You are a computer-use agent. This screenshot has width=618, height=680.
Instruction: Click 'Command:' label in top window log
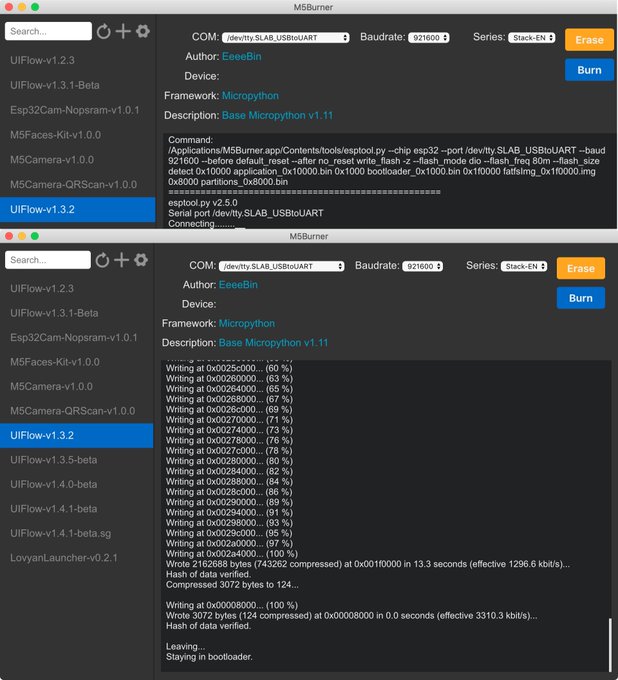[x=190, y=140]
